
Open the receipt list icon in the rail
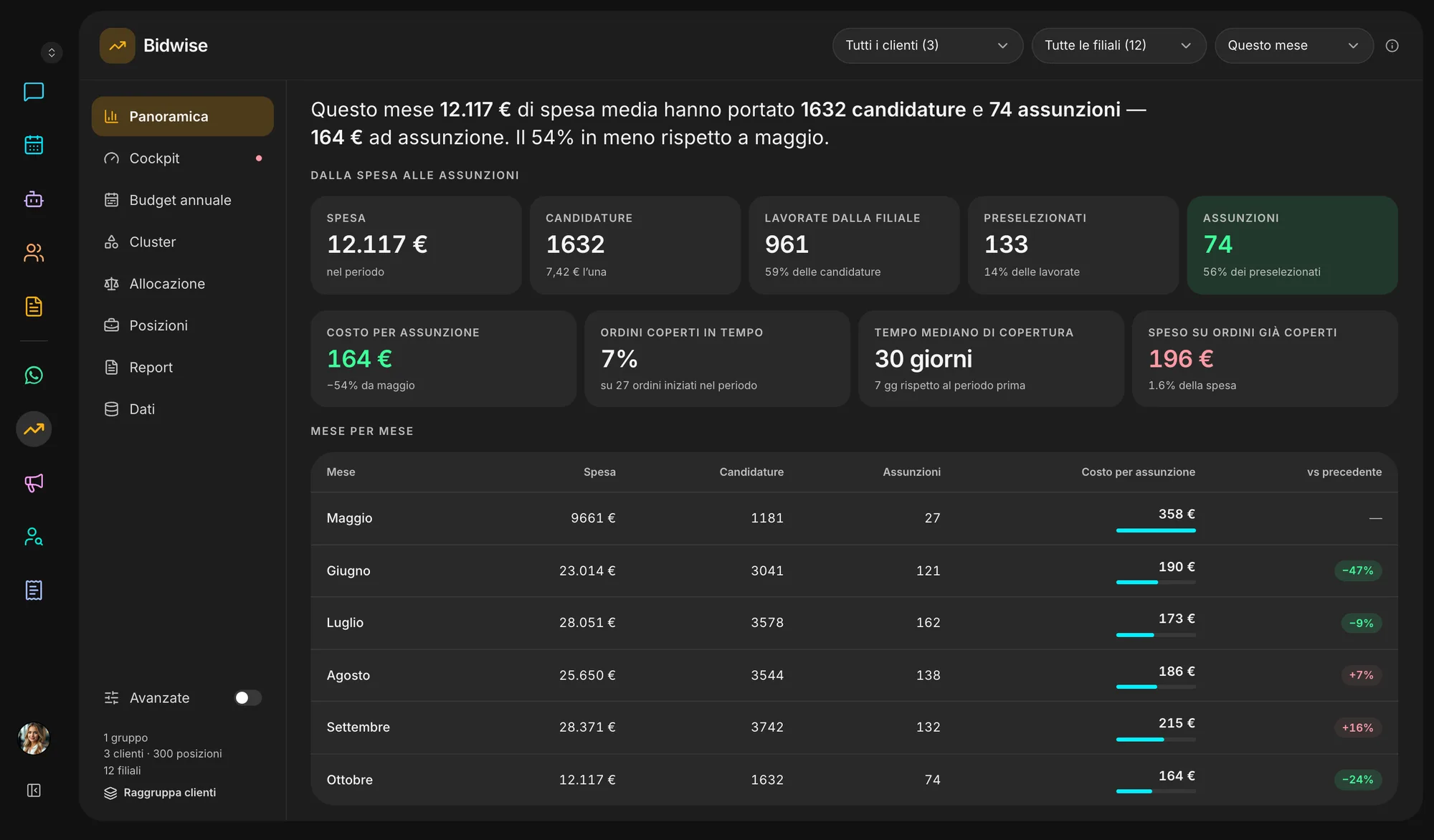[34, 590]
